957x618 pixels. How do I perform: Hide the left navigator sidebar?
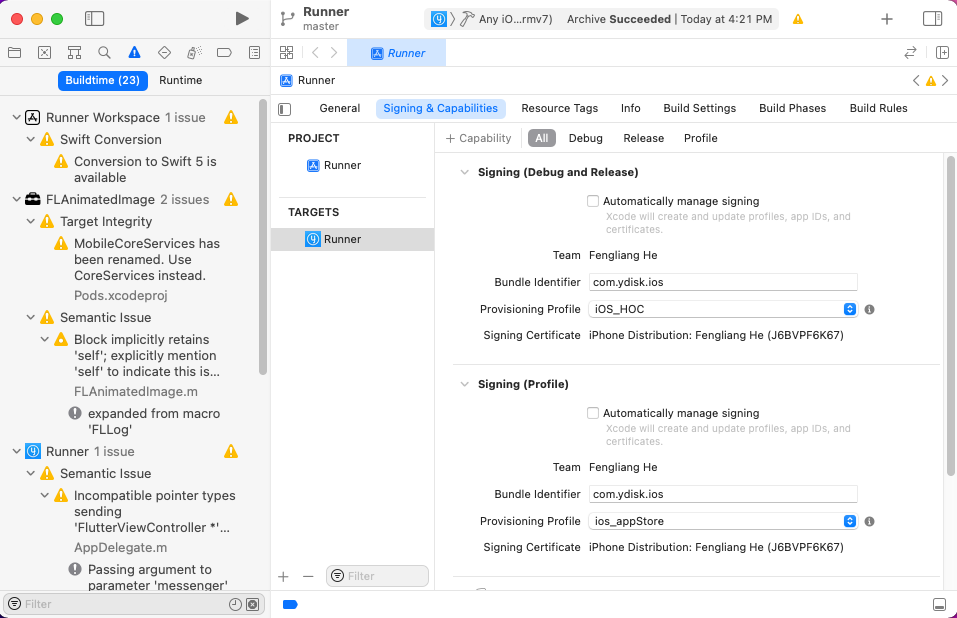pyautogui.click(x=94, y=18)
